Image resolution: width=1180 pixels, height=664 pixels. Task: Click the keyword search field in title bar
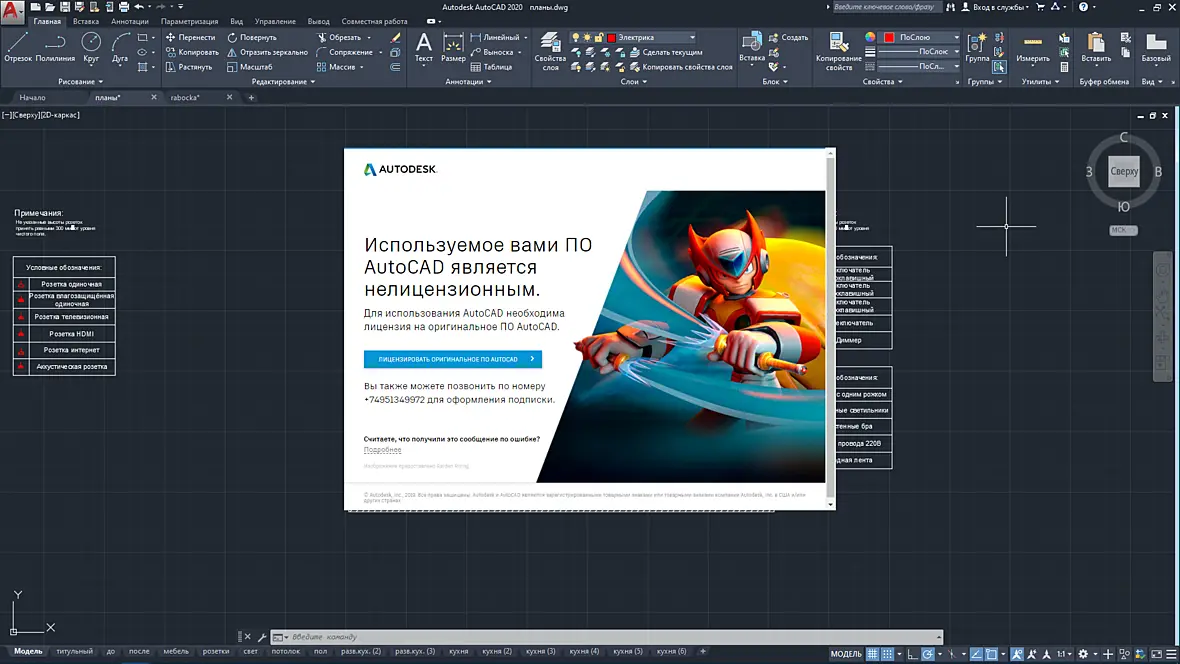[x=885, y=7]
